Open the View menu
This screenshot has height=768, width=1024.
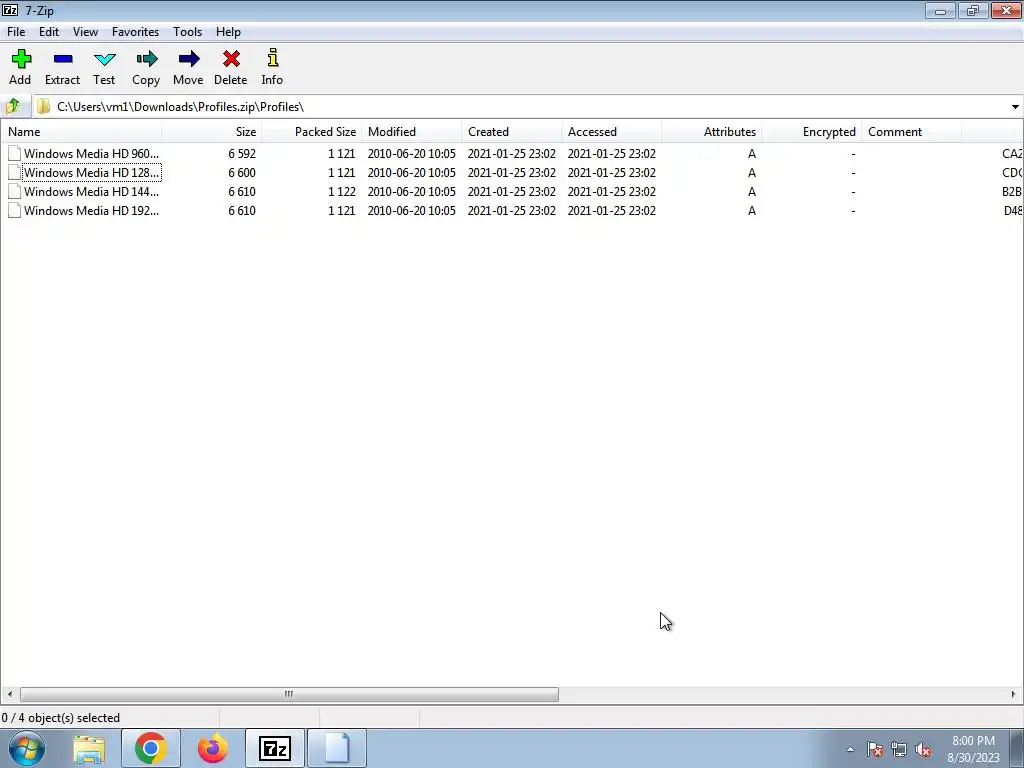(85, 31)
